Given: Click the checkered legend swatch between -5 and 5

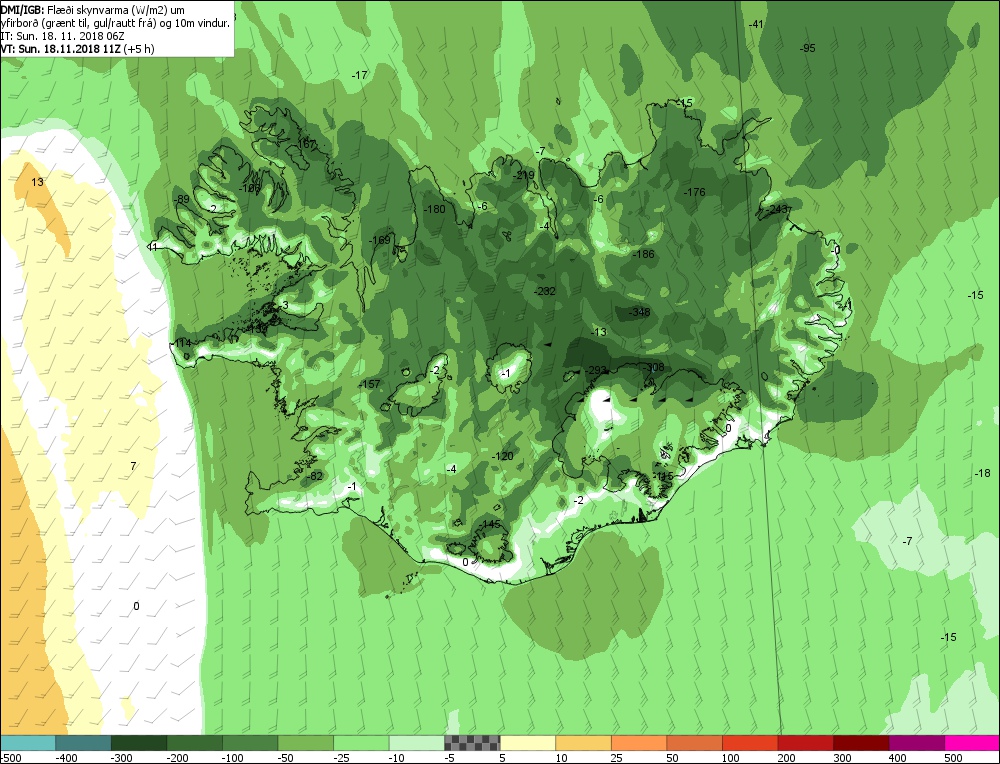Looking at the screenshot, I should click(472, 743).
